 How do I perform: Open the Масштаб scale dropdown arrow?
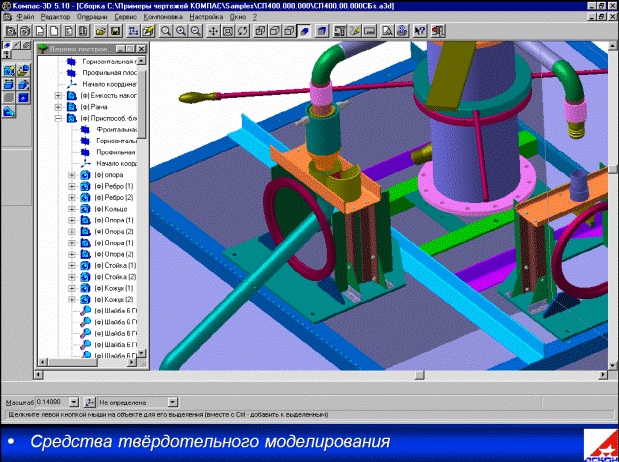(74, 402)
